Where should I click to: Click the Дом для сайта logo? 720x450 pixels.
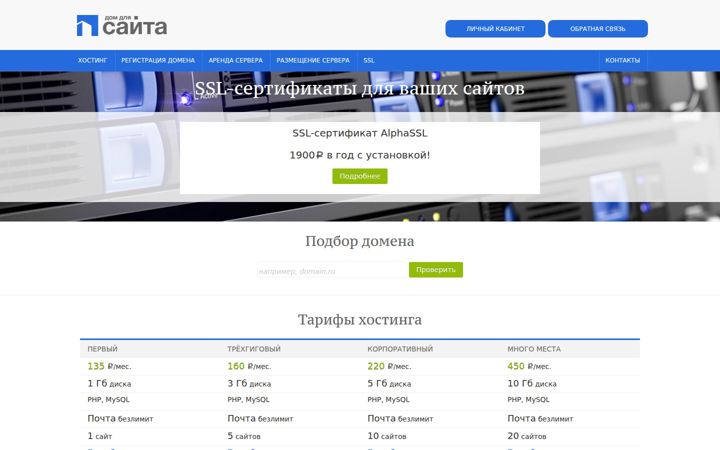(122, 26)
